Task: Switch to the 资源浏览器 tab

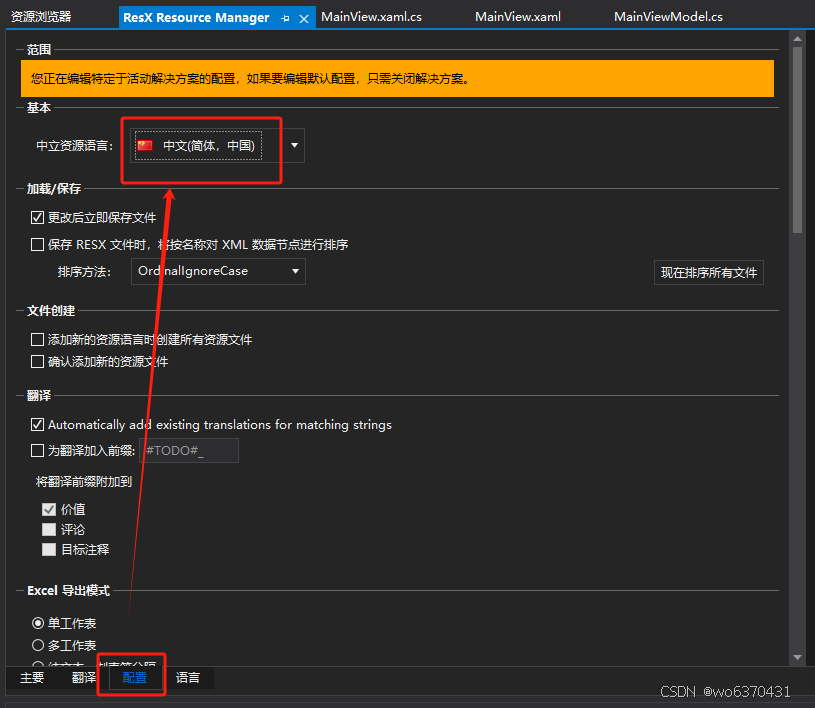Action: tap(41, 17)
